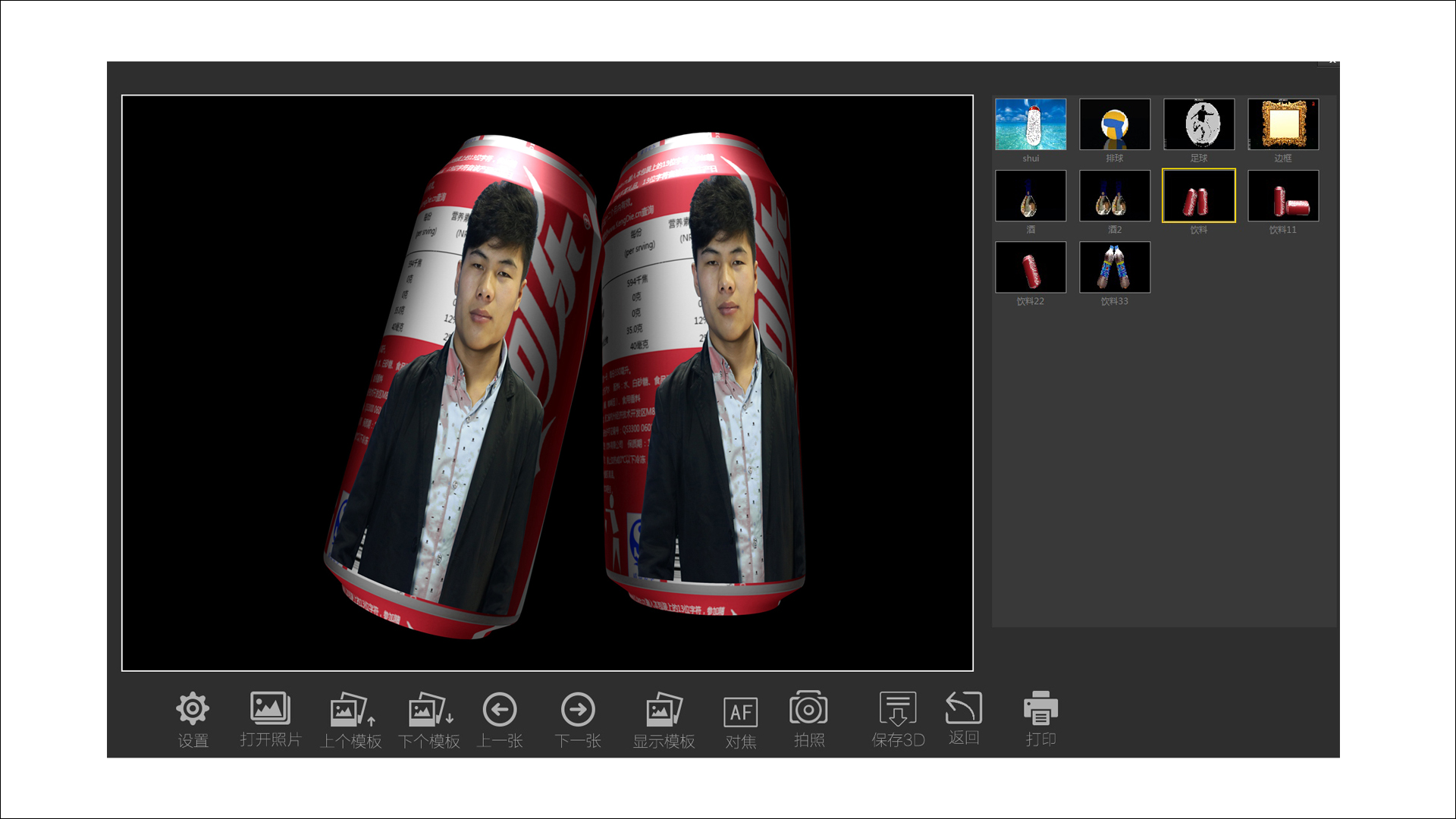This screenshot has width=1456, height=819.
Task: Click the 打开照片 open photo icon
Action: [270, 708]
